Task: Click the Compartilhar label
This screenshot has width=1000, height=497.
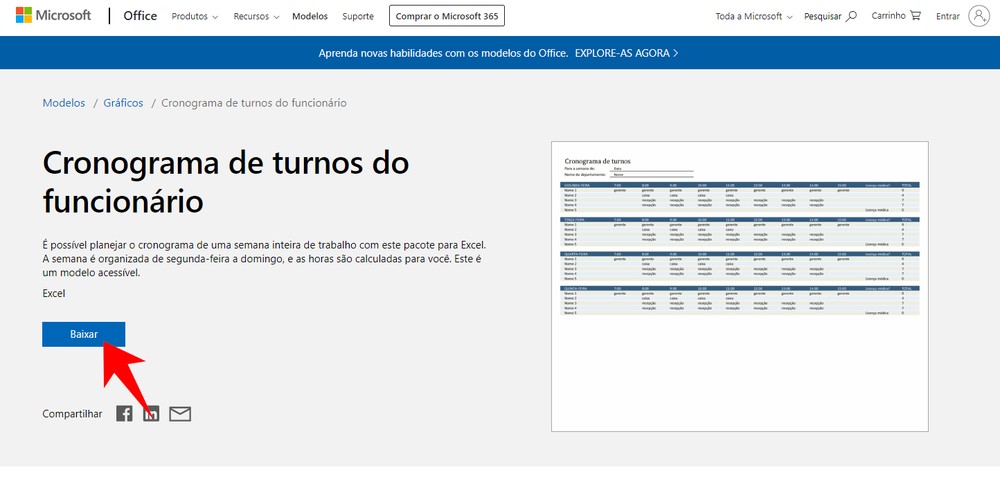Action: (72, 414)
